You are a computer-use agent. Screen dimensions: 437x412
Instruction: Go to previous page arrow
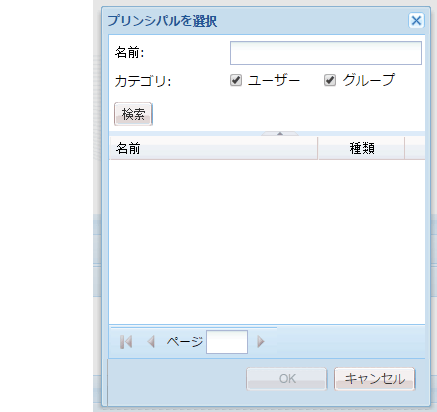pyautogui.click(x=151, y=342)
